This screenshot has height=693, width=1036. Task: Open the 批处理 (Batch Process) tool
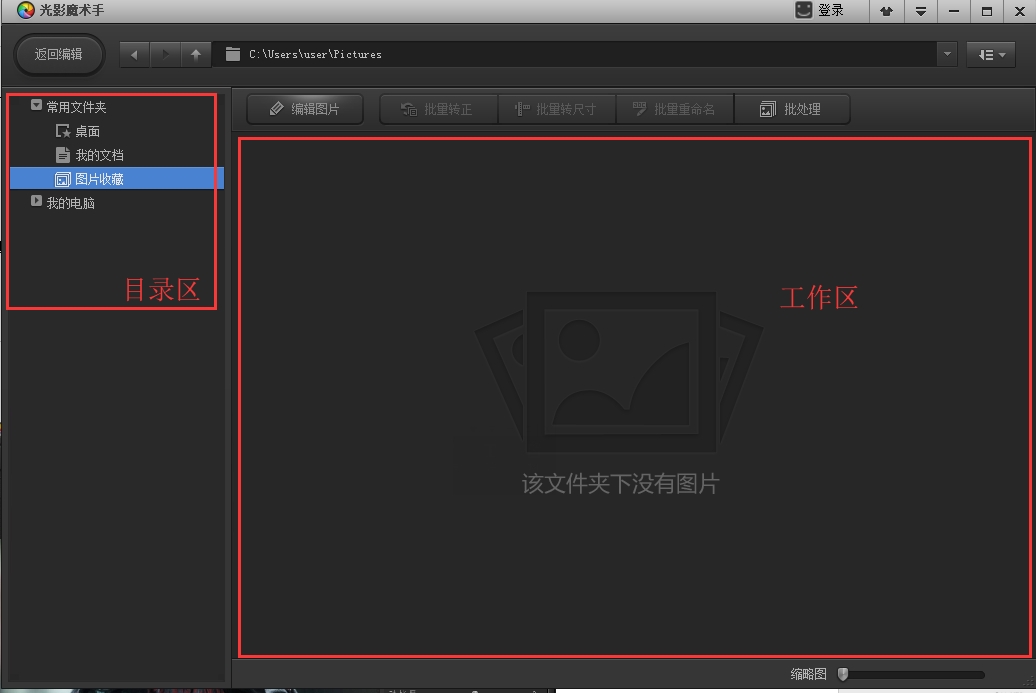tap(792, 109)
